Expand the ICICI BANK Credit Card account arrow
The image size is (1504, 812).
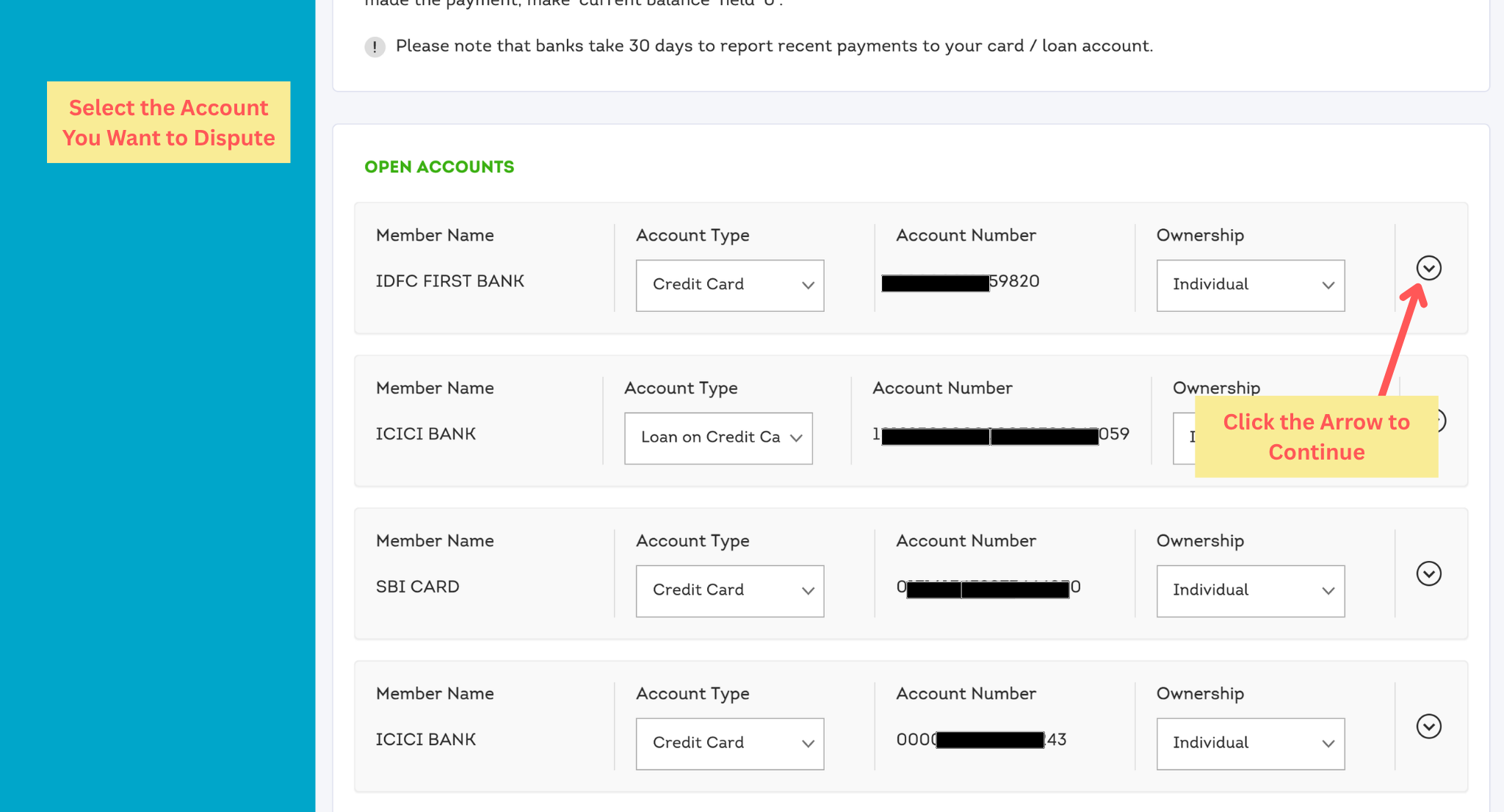click(x=1428, y=726)
